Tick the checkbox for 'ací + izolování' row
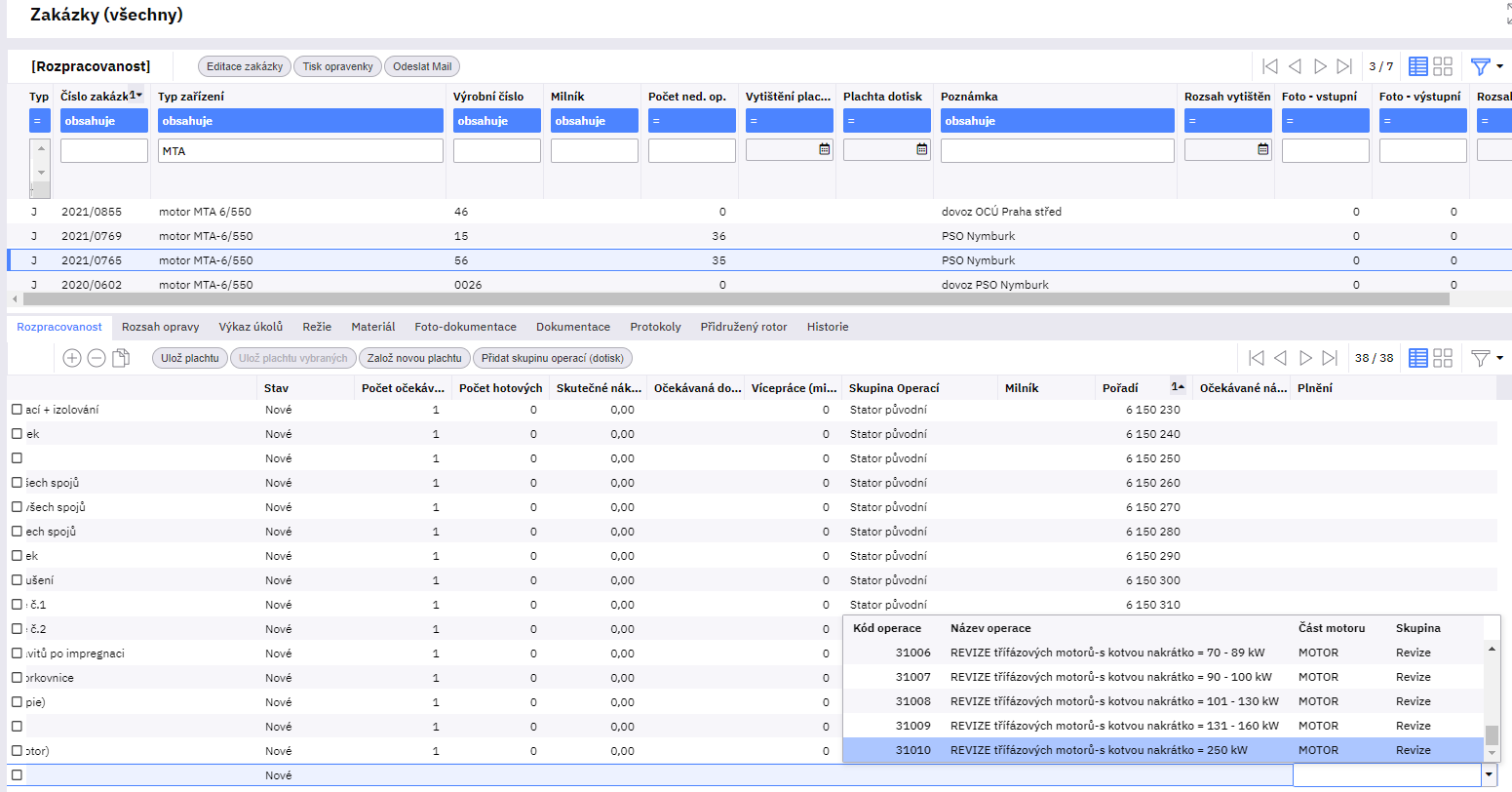This screenshot has height=792, width=1512. (x=17, y=410)
